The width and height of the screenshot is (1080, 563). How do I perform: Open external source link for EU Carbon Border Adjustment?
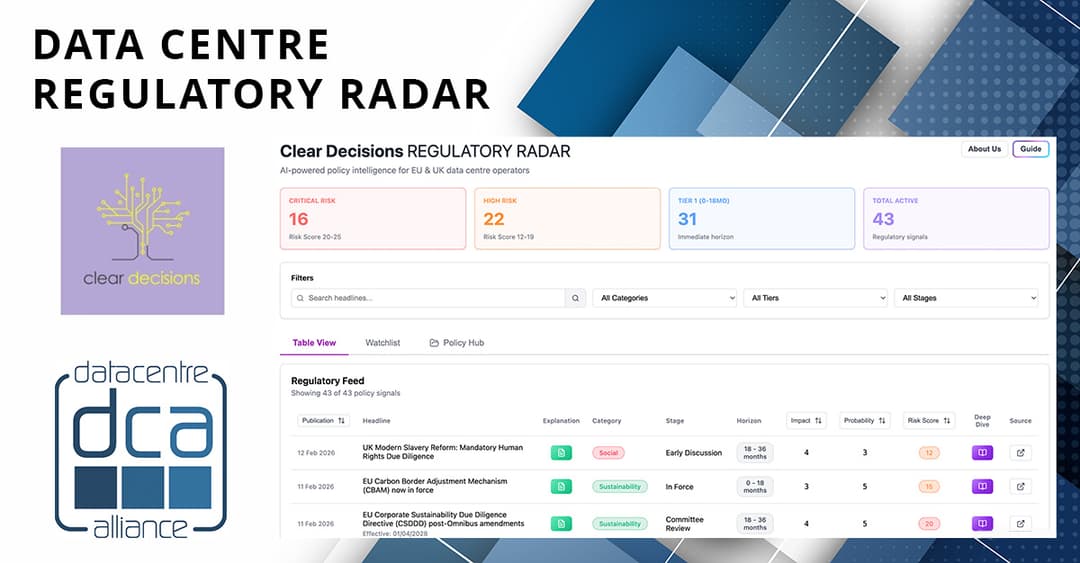click(1020, 487)
